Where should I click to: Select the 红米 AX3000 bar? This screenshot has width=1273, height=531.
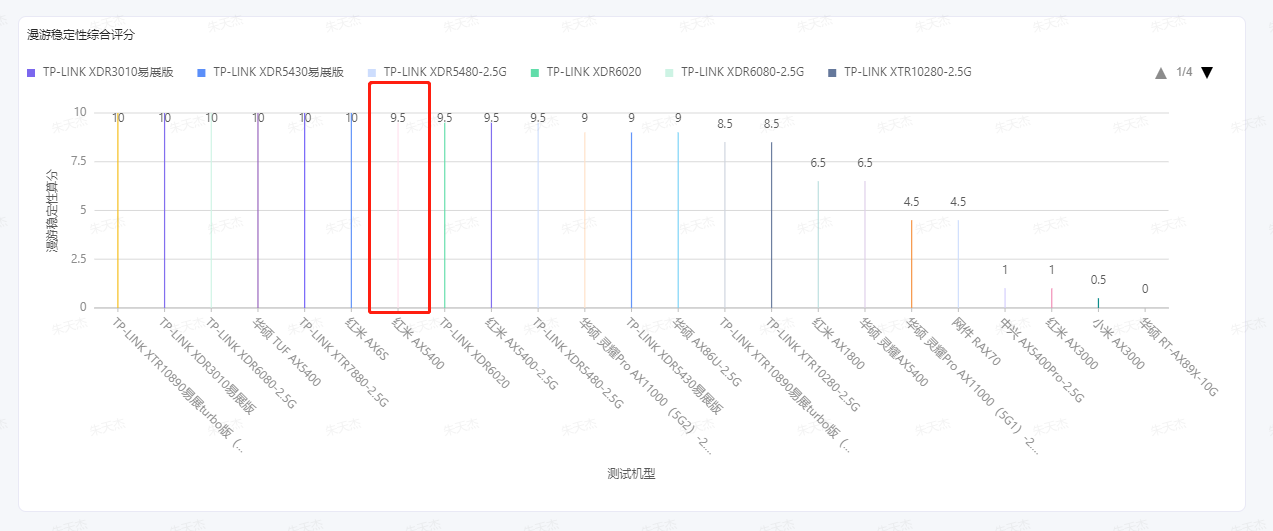[x=1051, y=298]
